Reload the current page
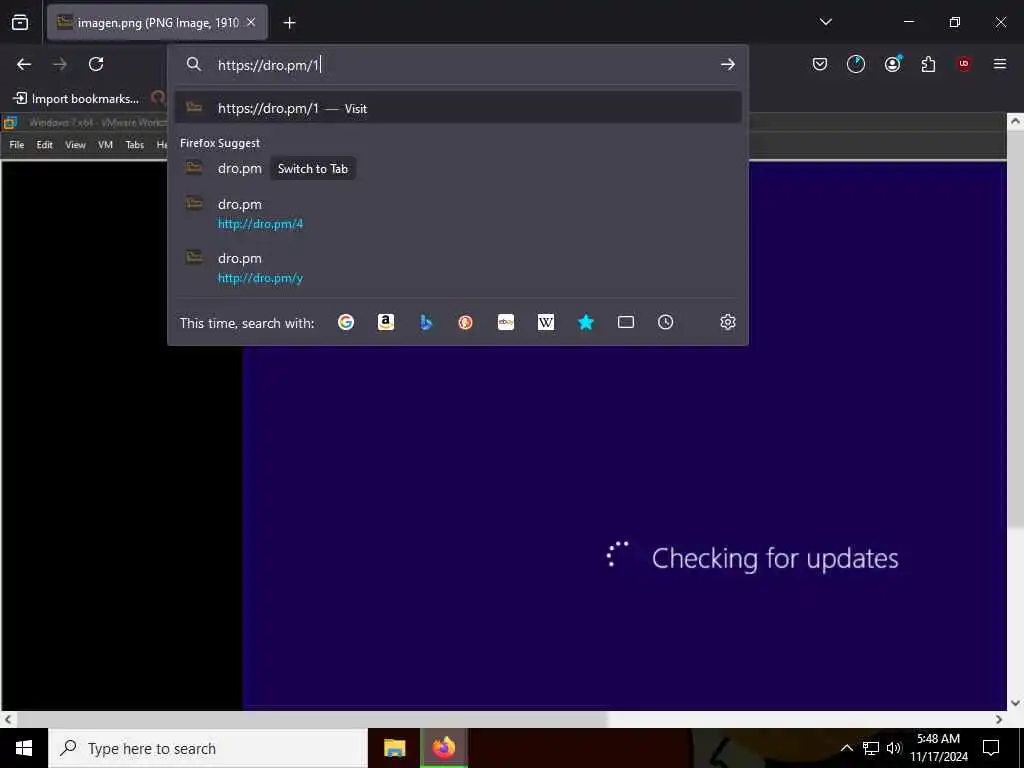This screenshot has height=768, width=1024. (96, 64)
